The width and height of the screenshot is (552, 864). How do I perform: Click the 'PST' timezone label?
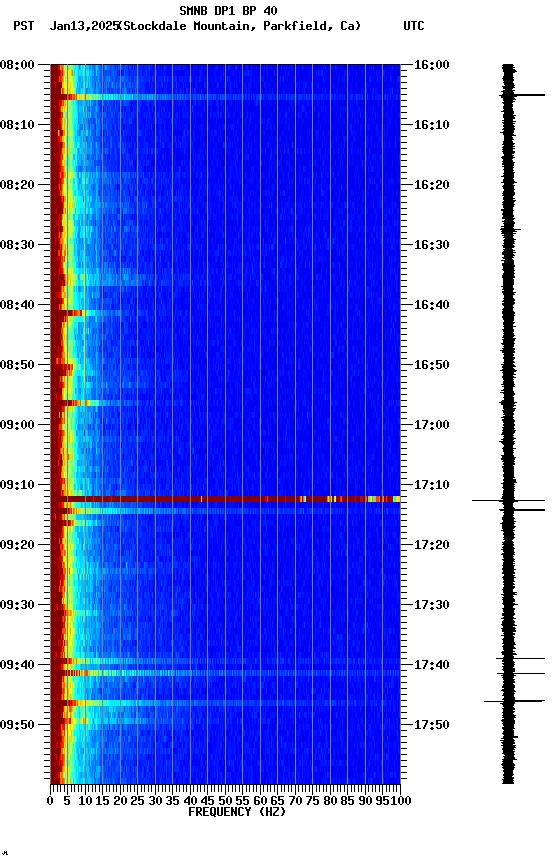[x=24, y=26]
